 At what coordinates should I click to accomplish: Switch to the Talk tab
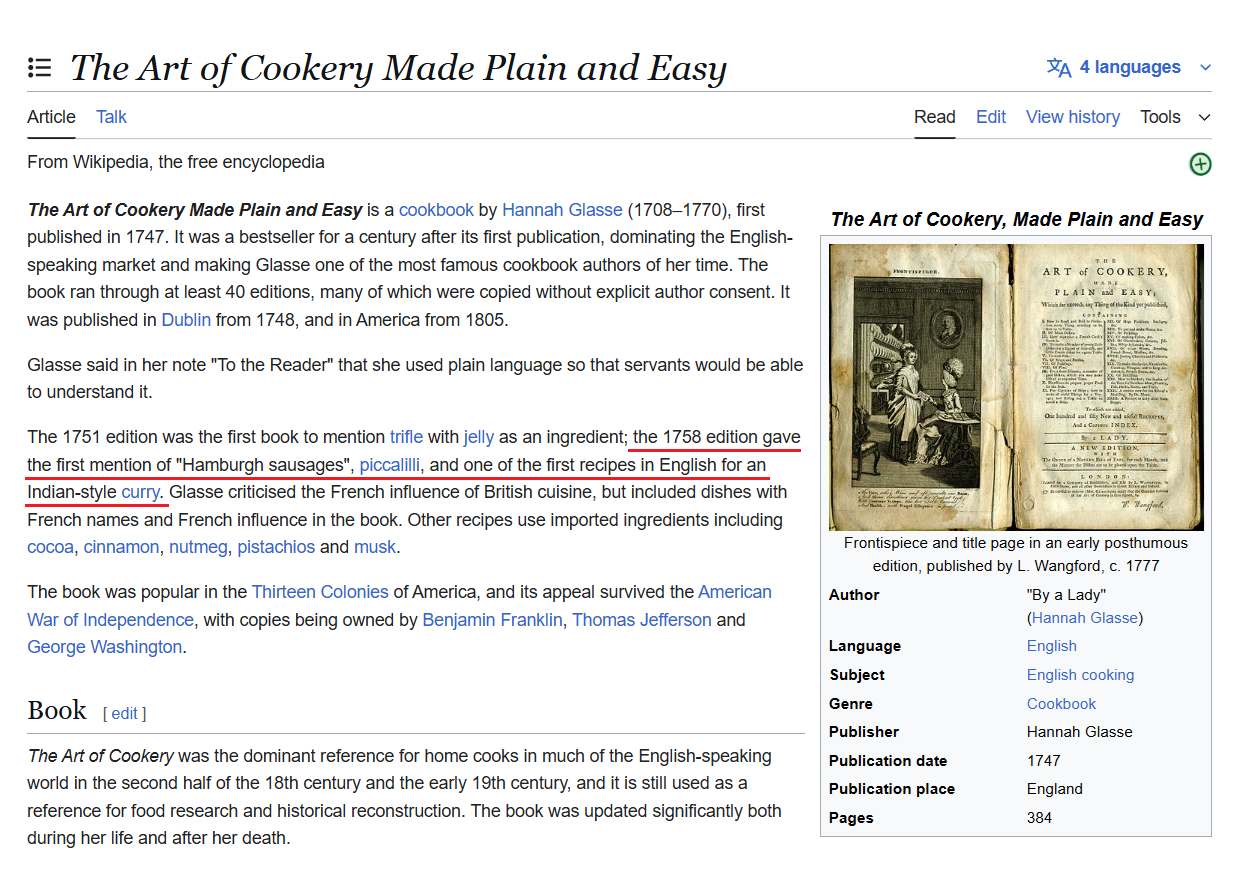point(111,117)
